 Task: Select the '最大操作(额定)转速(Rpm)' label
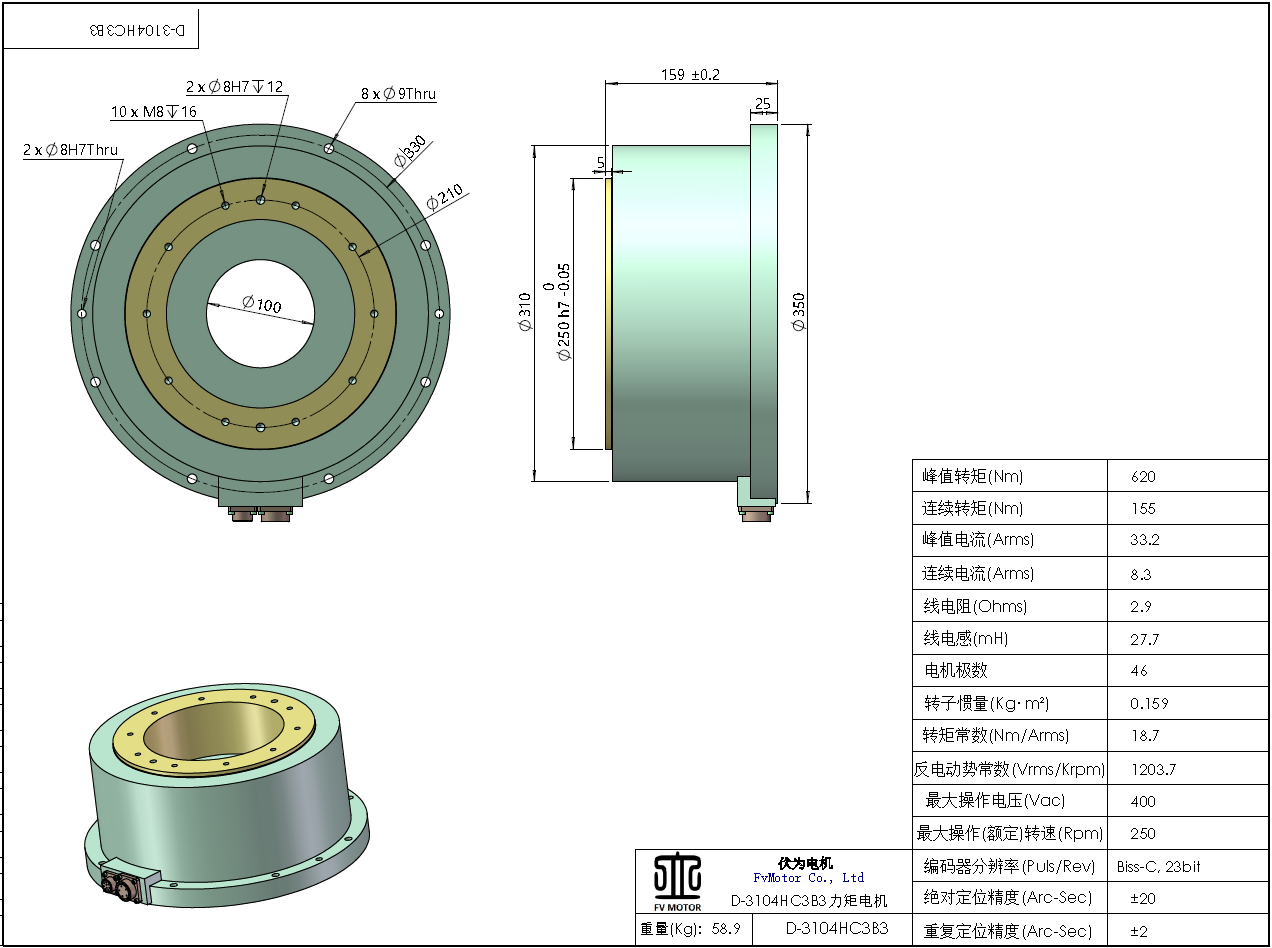pos(1010,833)
